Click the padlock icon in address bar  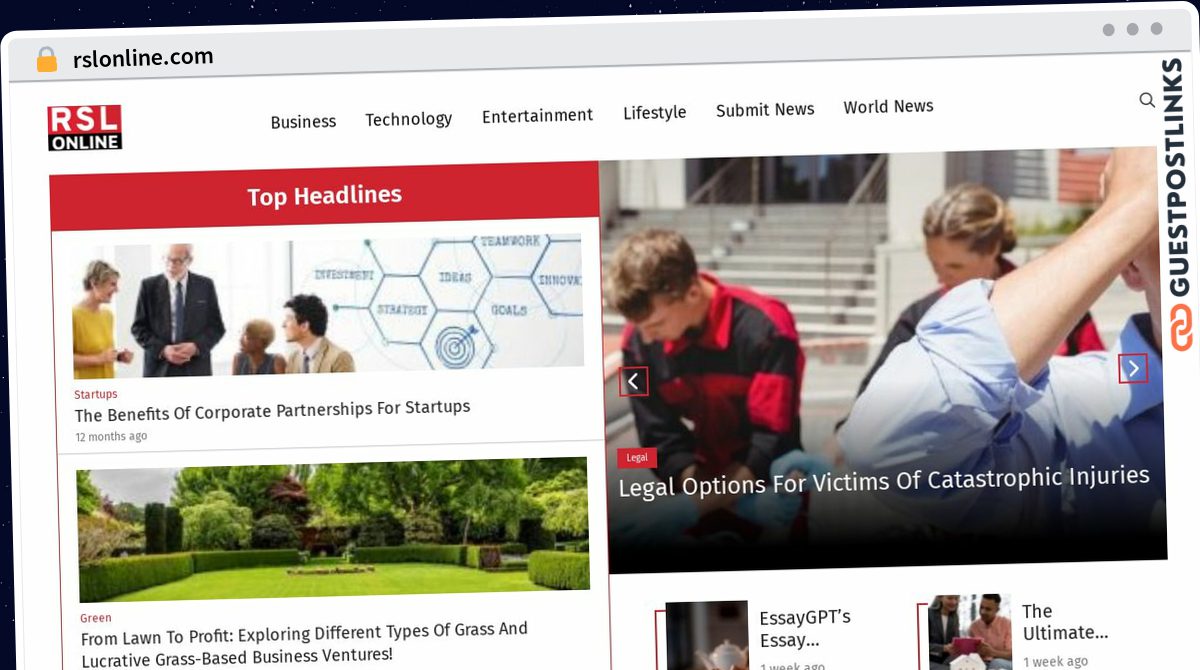(x=46, y=60)
